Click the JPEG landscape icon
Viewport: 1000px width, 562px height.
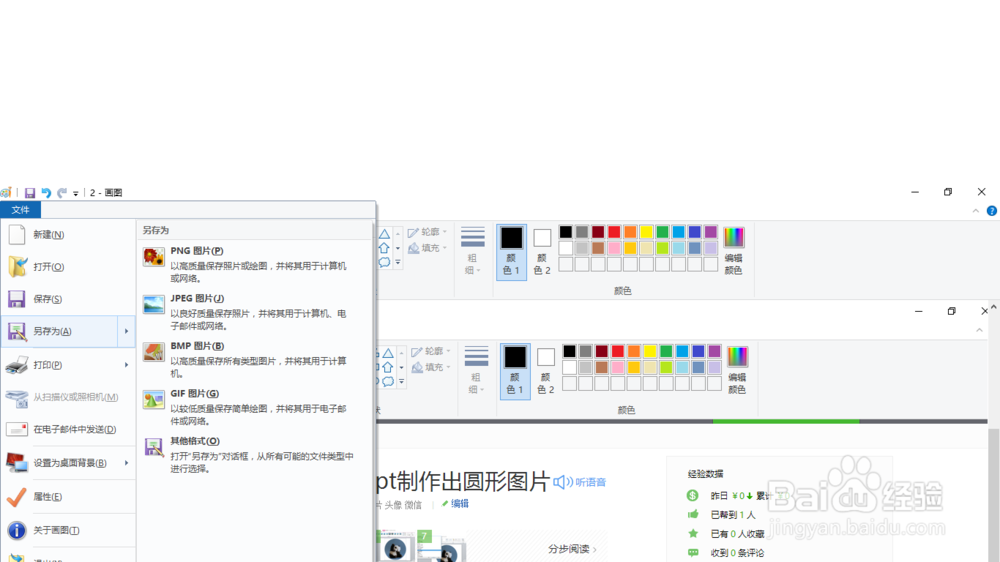[154, 304]
